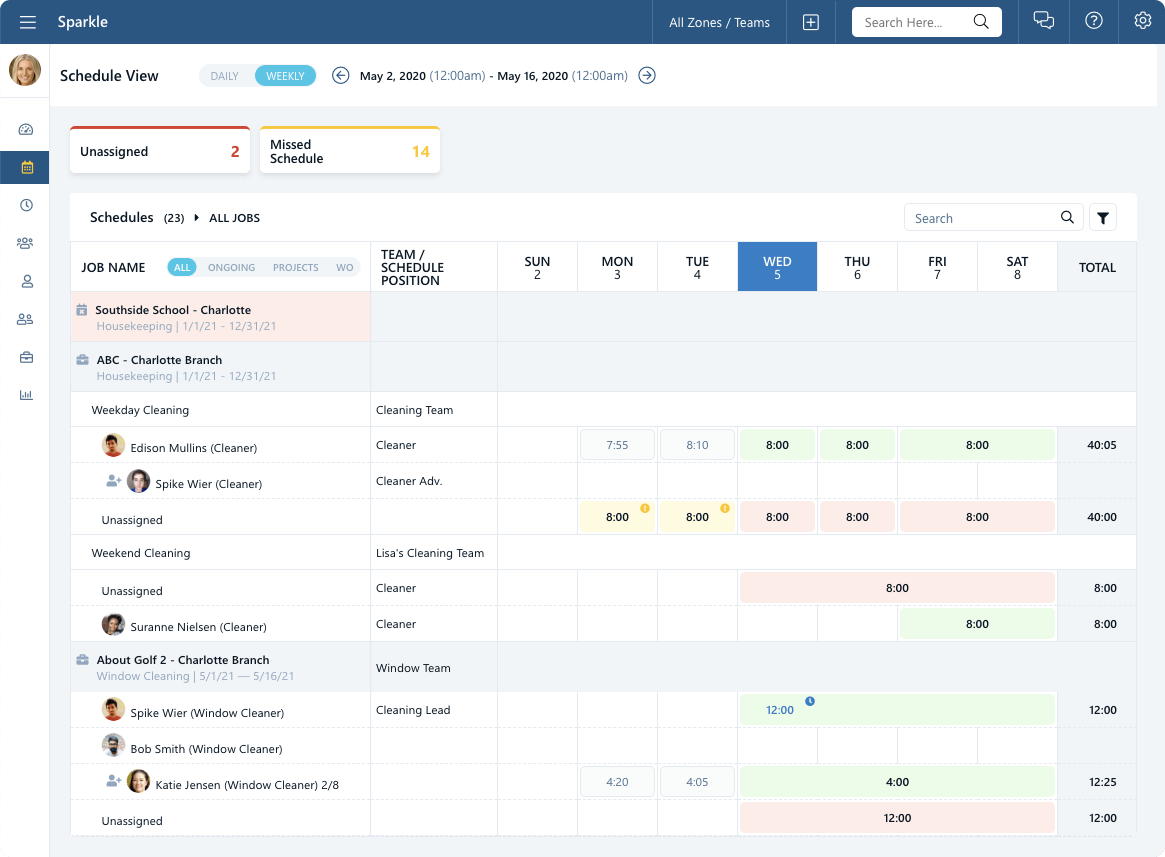Open the dashboard gauge sidebar icon
The image size is (1165, 857).
[x=26, y=129]
